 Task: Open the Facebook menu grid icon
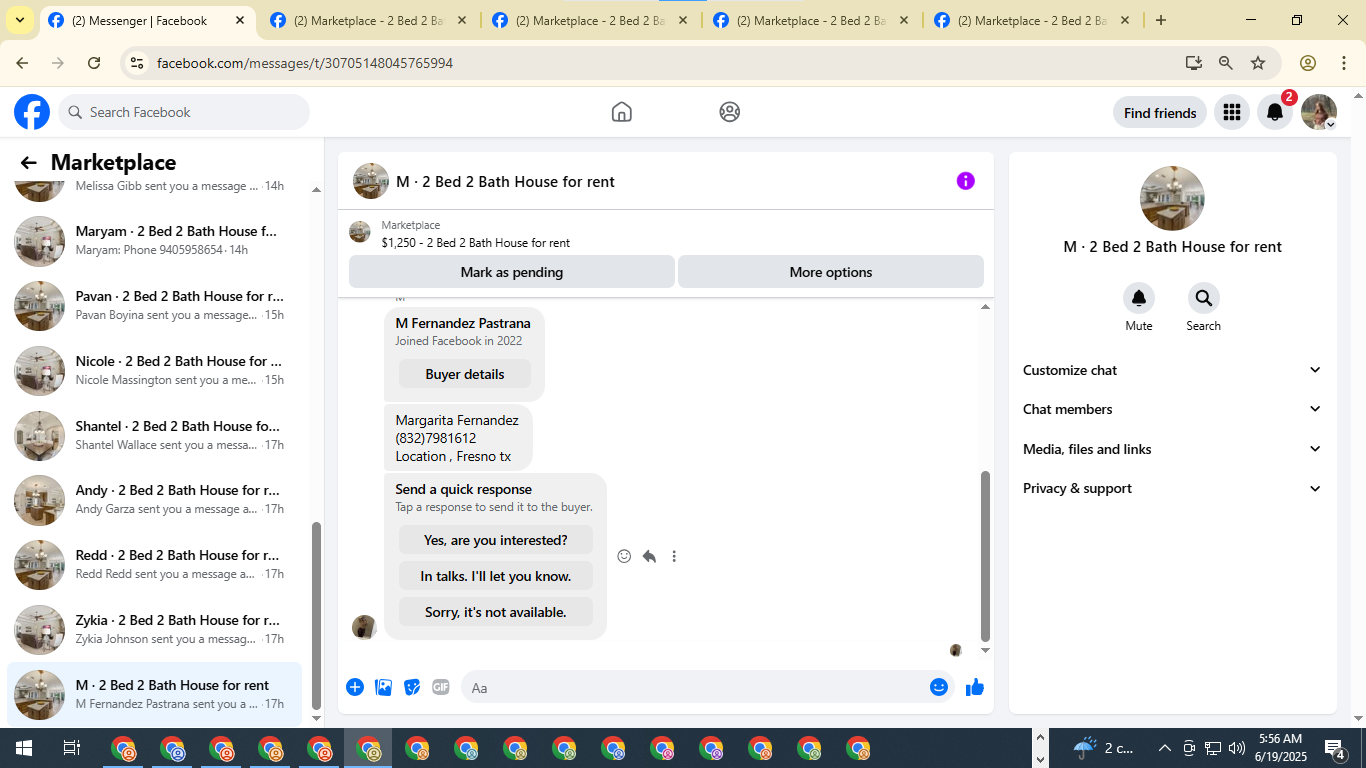[x=1232, y=113]
